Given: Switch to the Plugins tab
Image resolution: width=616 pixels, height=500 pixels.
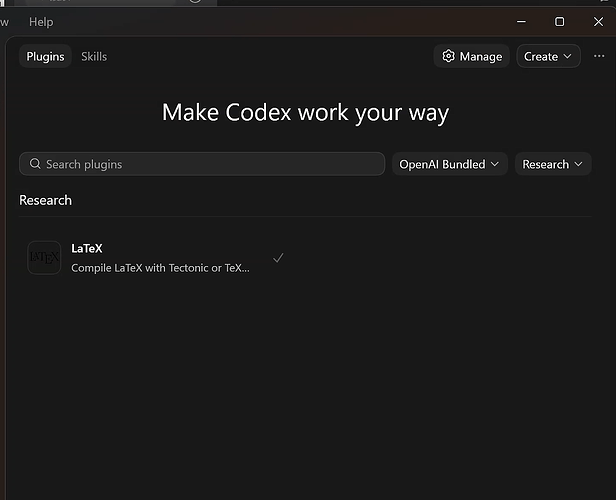Looking at the screenshot, I should (45, 57).
